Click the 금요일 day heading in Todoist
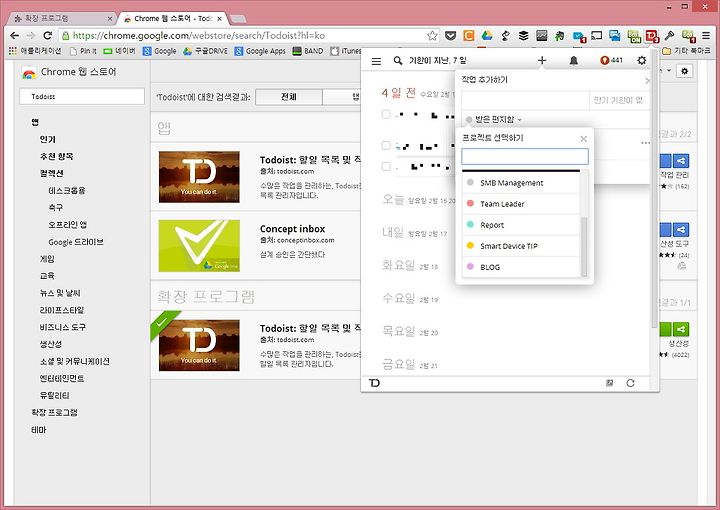This screenshot has height=510, width=720. pyautogui.click(x=398, y=364)
